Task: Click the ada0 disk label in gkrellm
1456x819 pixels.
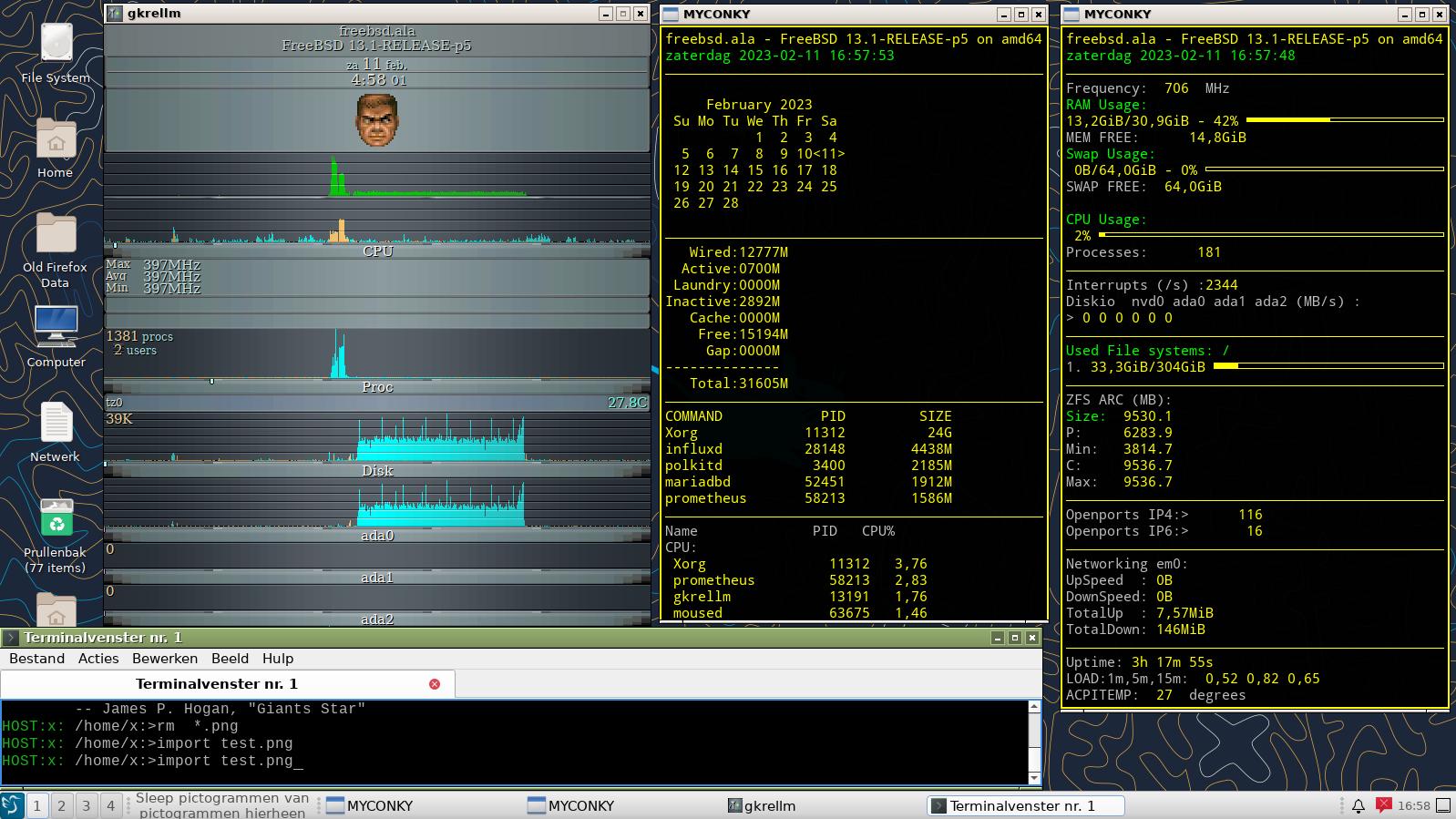Action: click(377, 536)
